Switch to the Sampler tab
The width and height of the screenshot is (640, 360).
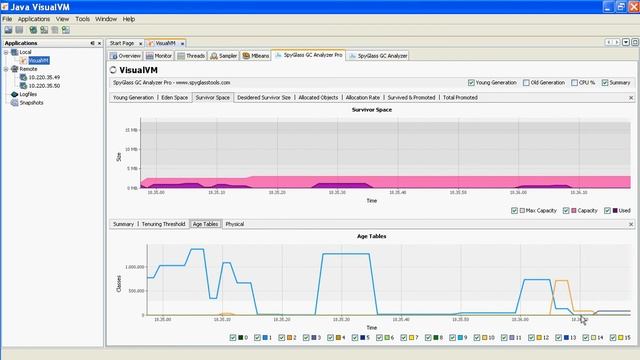tap(223, 56)
